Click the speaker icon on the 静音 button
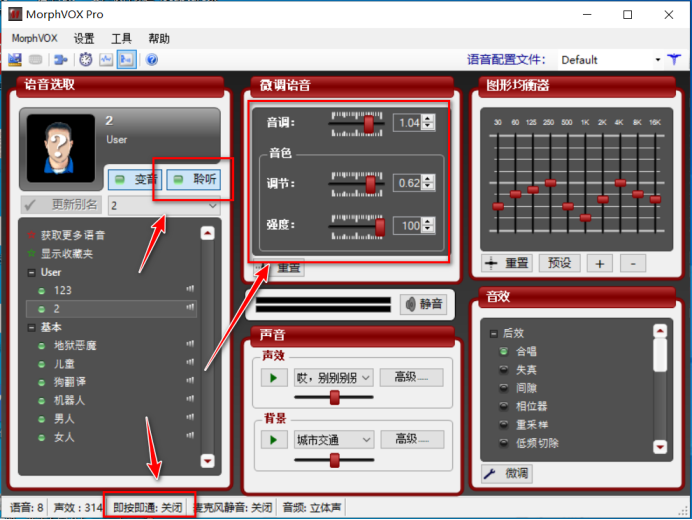This screenshot has height=520, width=692. 410,304
